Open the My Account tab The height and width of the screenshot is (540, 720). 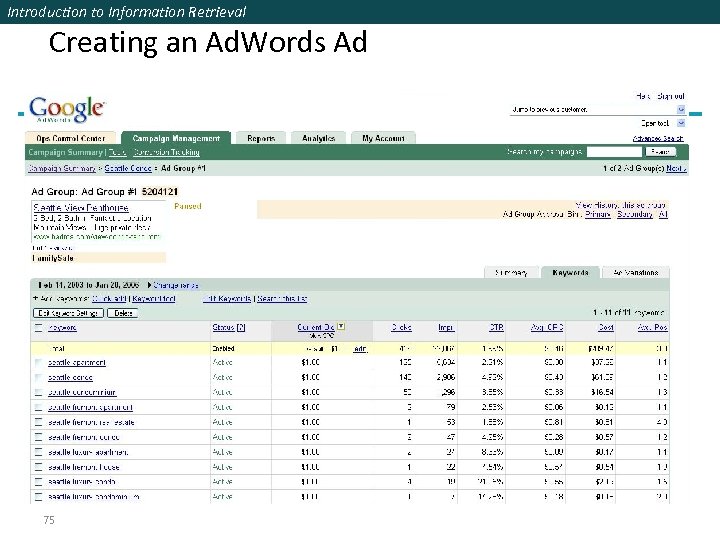(x=383, y=138)
